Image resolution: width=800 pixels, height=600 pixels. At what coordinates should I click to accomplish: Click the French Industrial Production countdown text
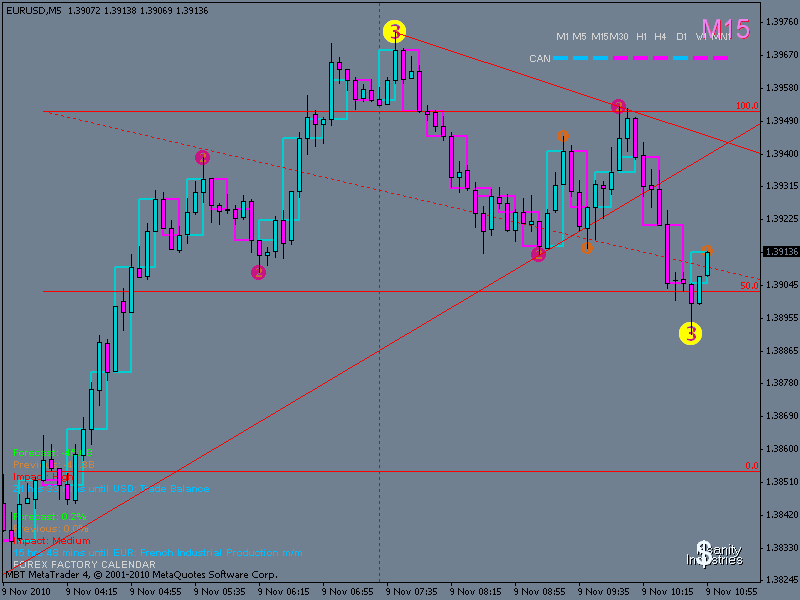[x=158, y=553]
